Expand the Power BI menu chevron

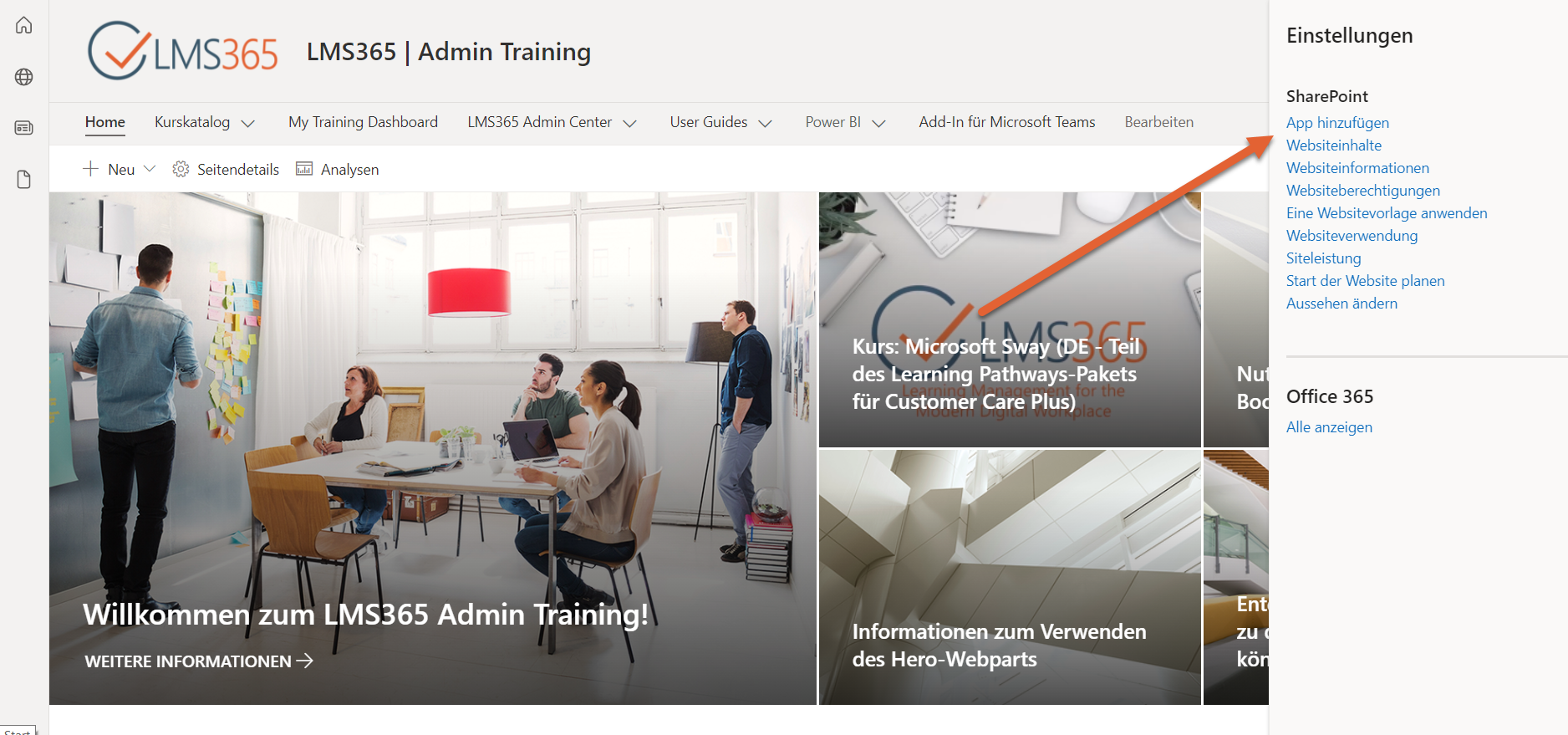tap(878, 124)
